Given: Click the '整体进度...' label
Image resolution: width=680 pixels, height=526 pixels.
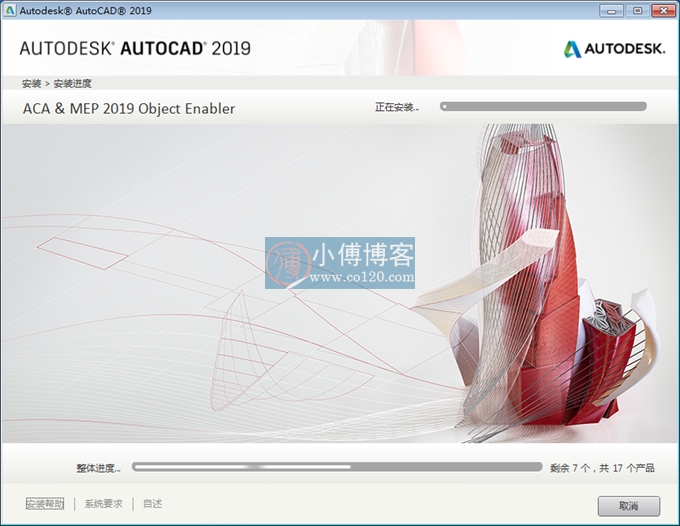Looking at the screenshot, I should 98,468.
